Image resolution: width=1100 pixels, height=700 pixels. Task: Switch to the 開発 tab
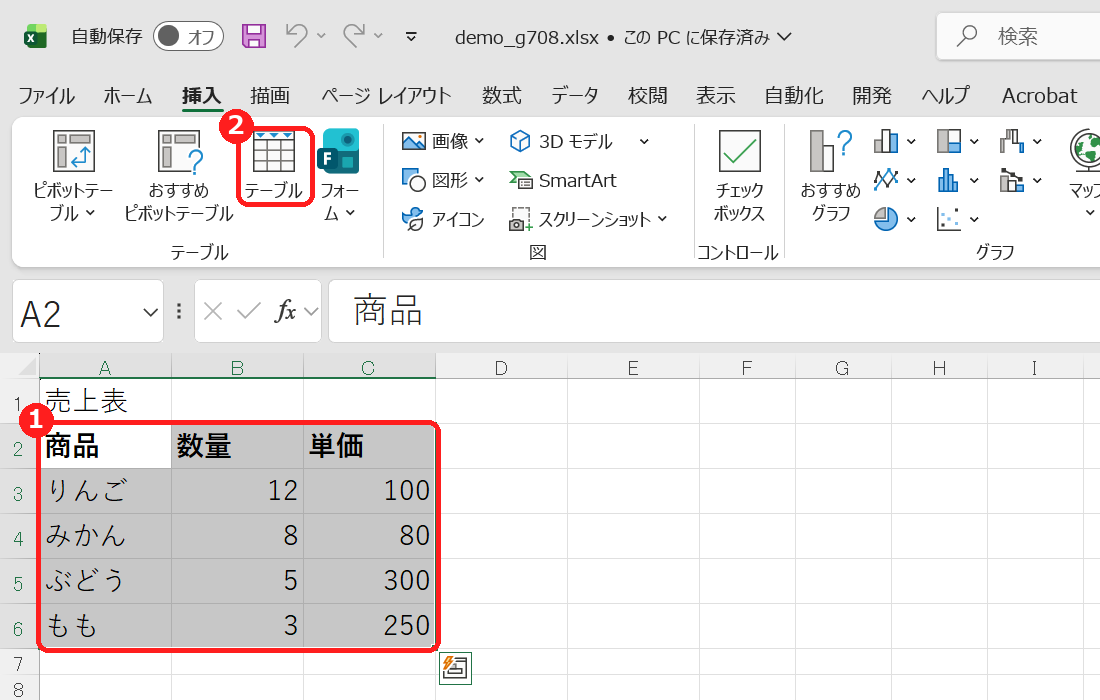click(x=872, y=95)
